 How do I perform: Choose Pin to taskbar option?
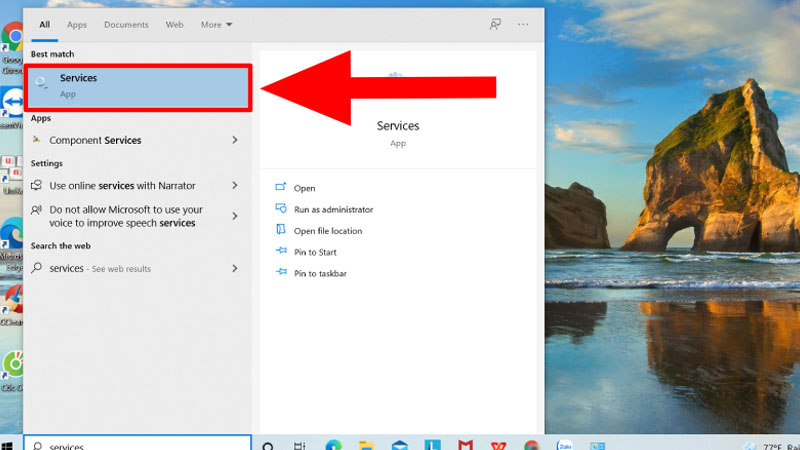point(320,273)
